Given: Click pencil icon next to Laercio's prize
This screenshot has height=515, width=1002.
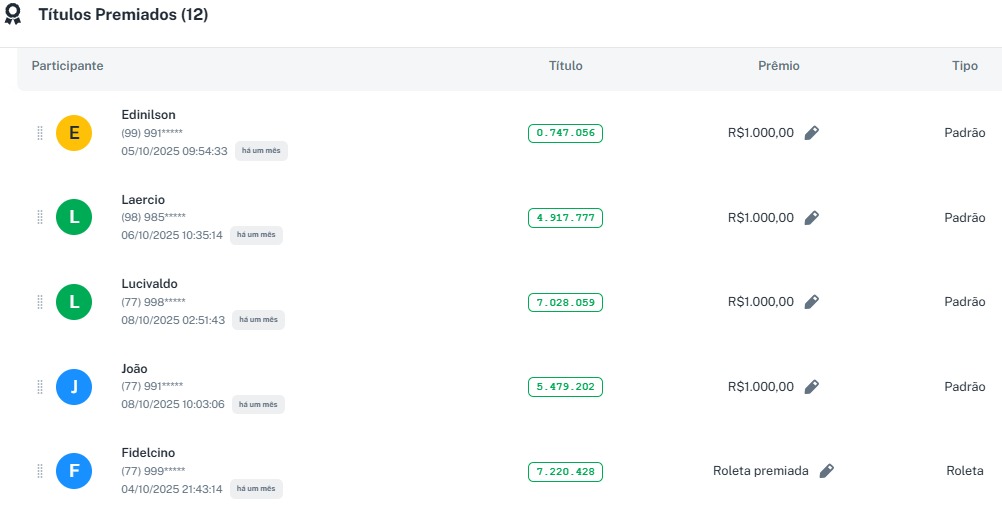Looking at the screenshot, I should (x=812, y=218).
